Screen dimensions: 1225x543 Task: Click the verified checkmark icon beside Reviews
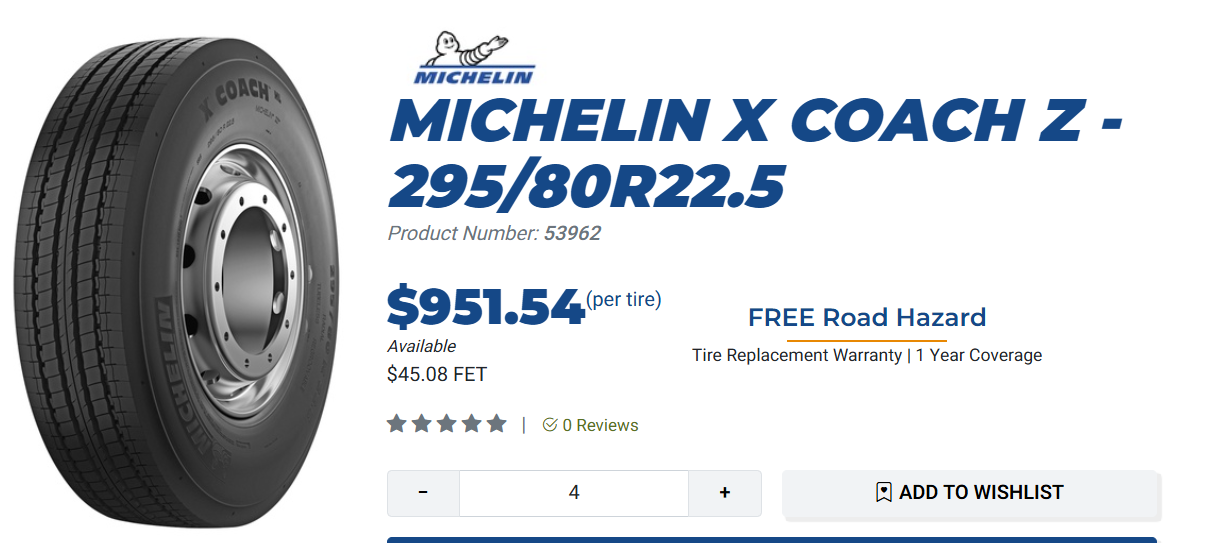[549, 425]
